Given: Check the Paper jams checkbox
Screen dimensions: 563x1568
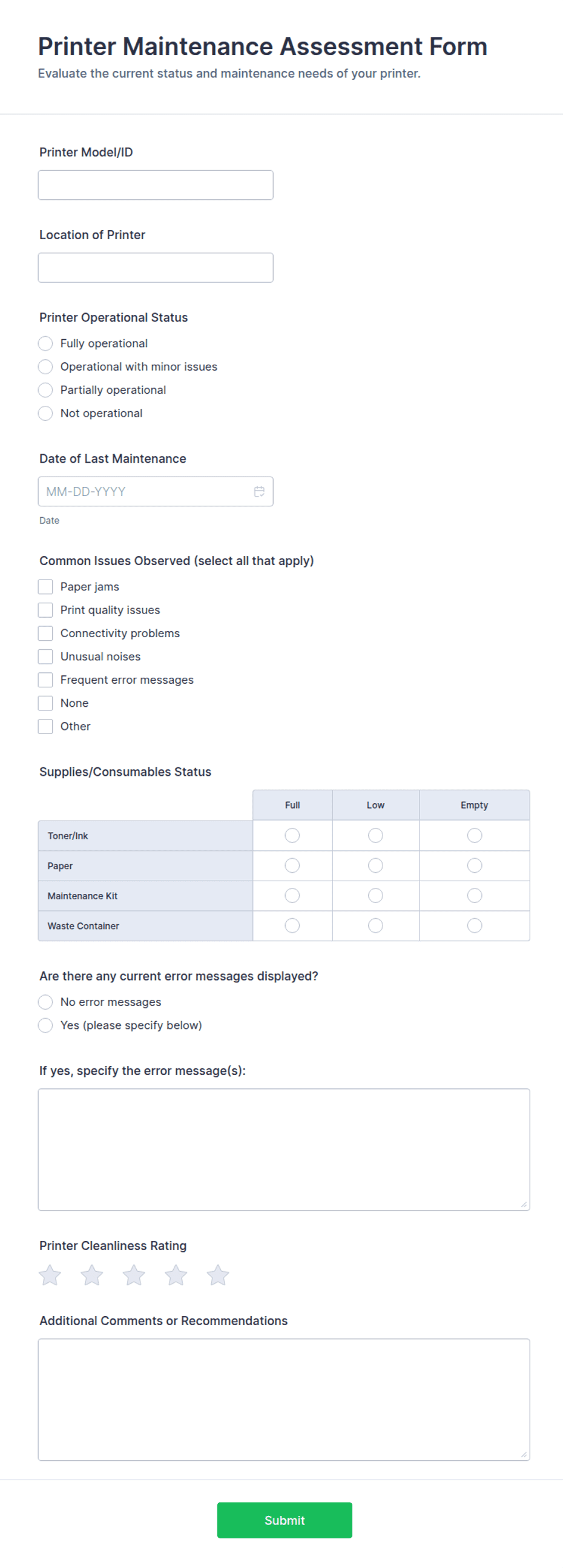Looking at the screenshot, I should point(45,587).
